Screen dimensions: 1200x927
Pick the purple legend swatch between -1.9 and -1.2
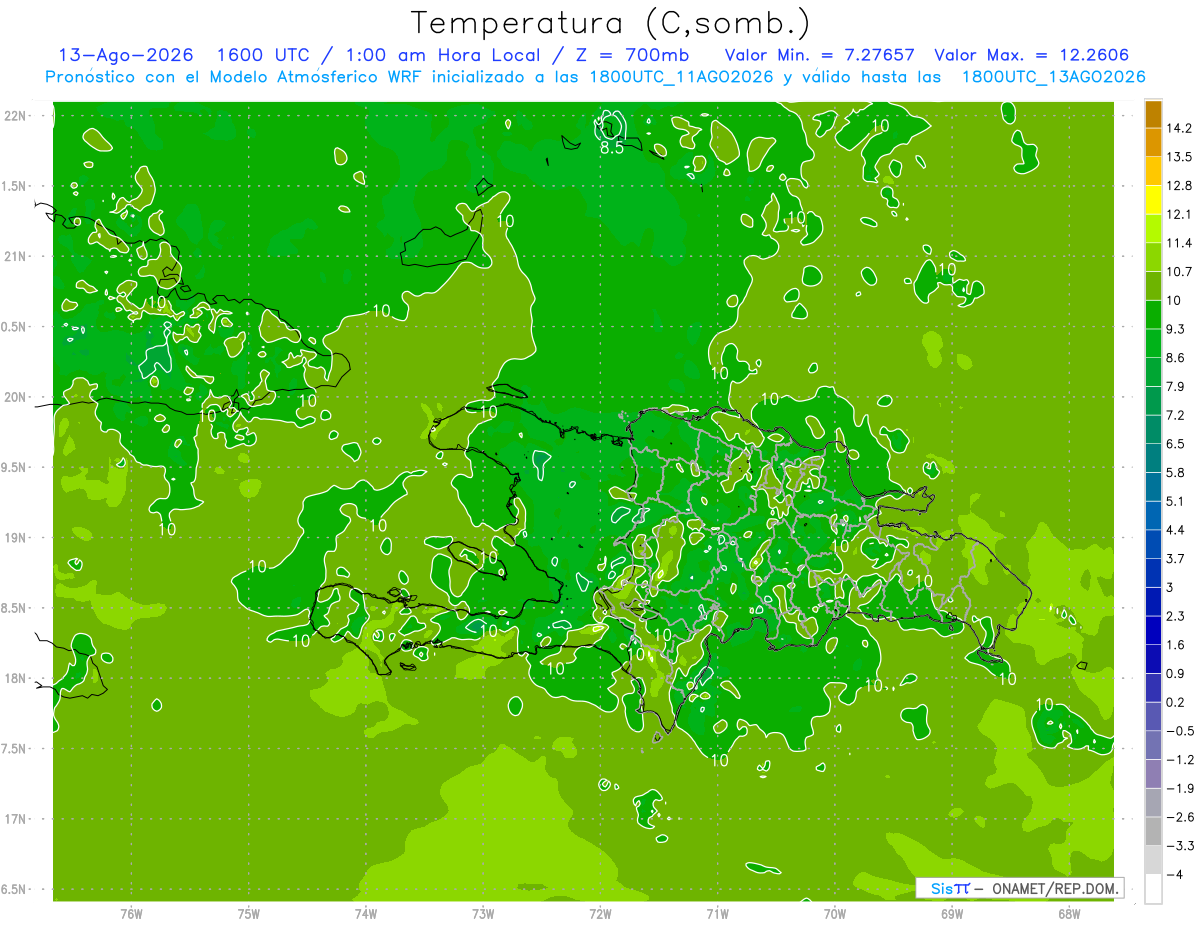(1153, 774)
